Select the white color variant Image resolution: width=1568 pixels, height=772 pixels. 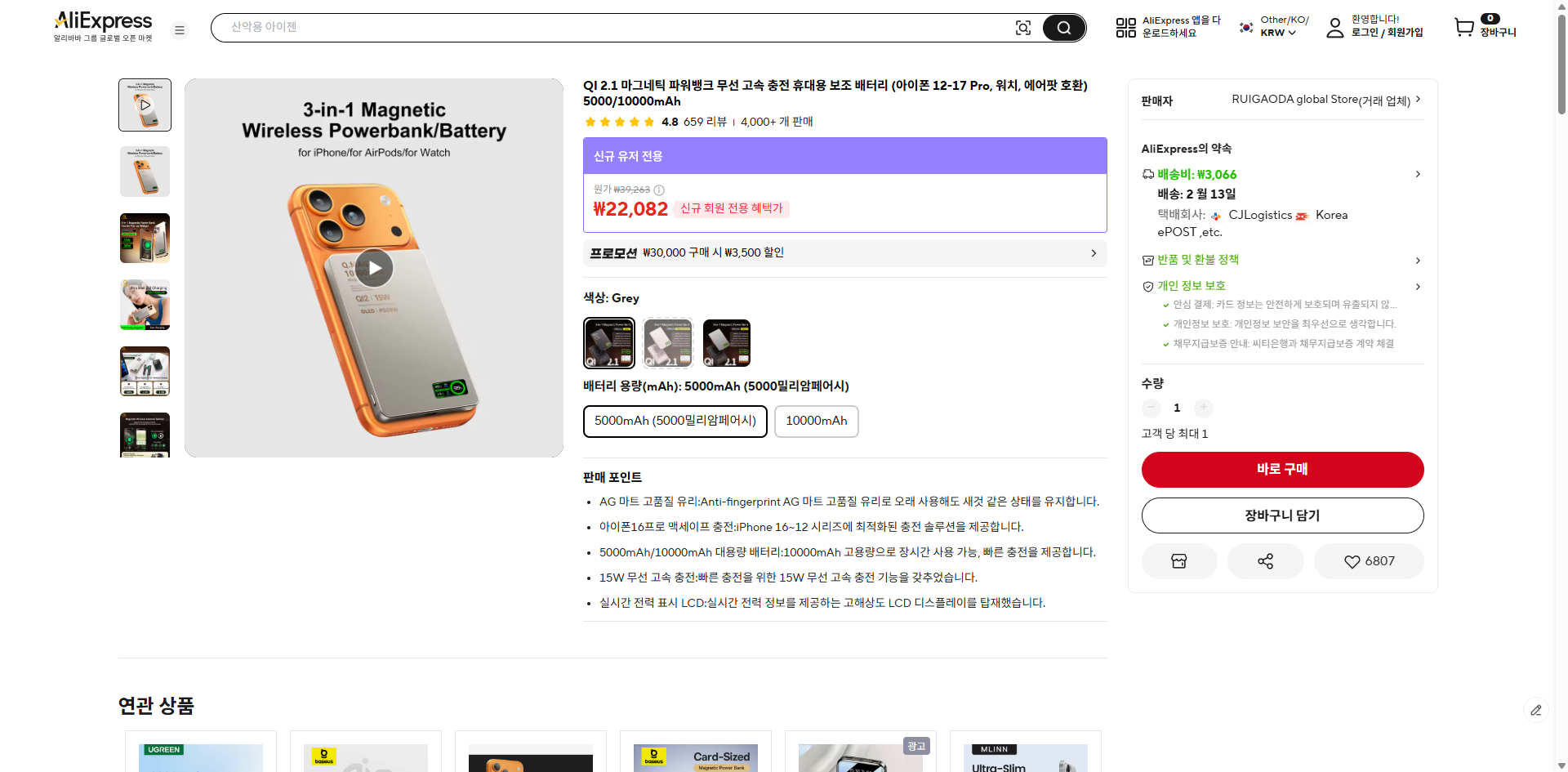point(667,342)
